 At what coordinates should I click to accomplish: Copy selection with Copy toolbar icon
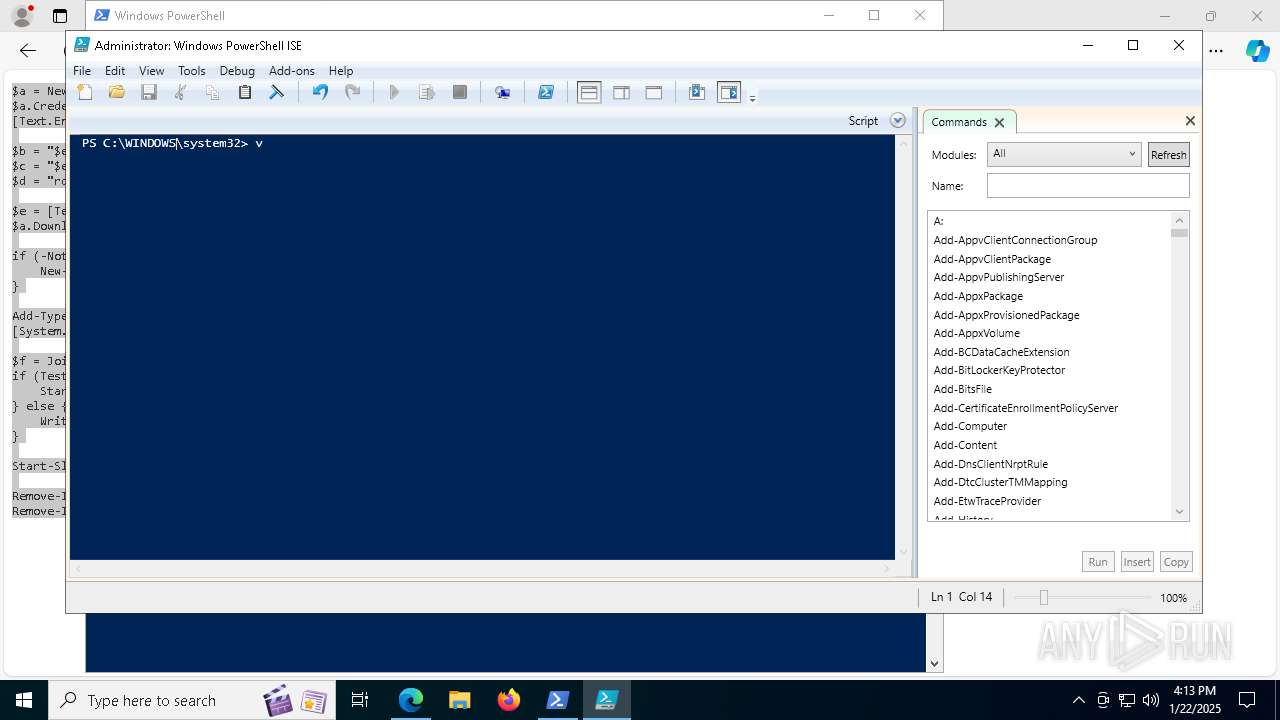[212, 92]
